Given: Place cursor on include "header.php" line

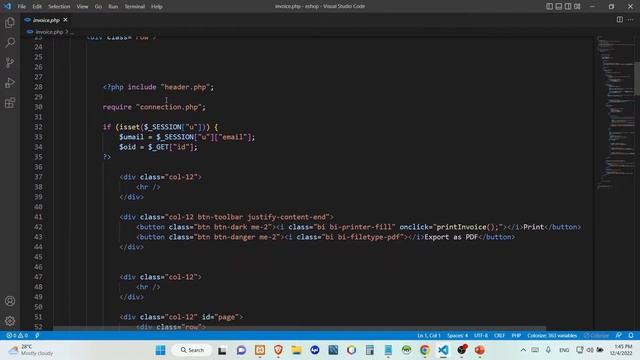Looking at the screenshot, I should tap(158, 87).
